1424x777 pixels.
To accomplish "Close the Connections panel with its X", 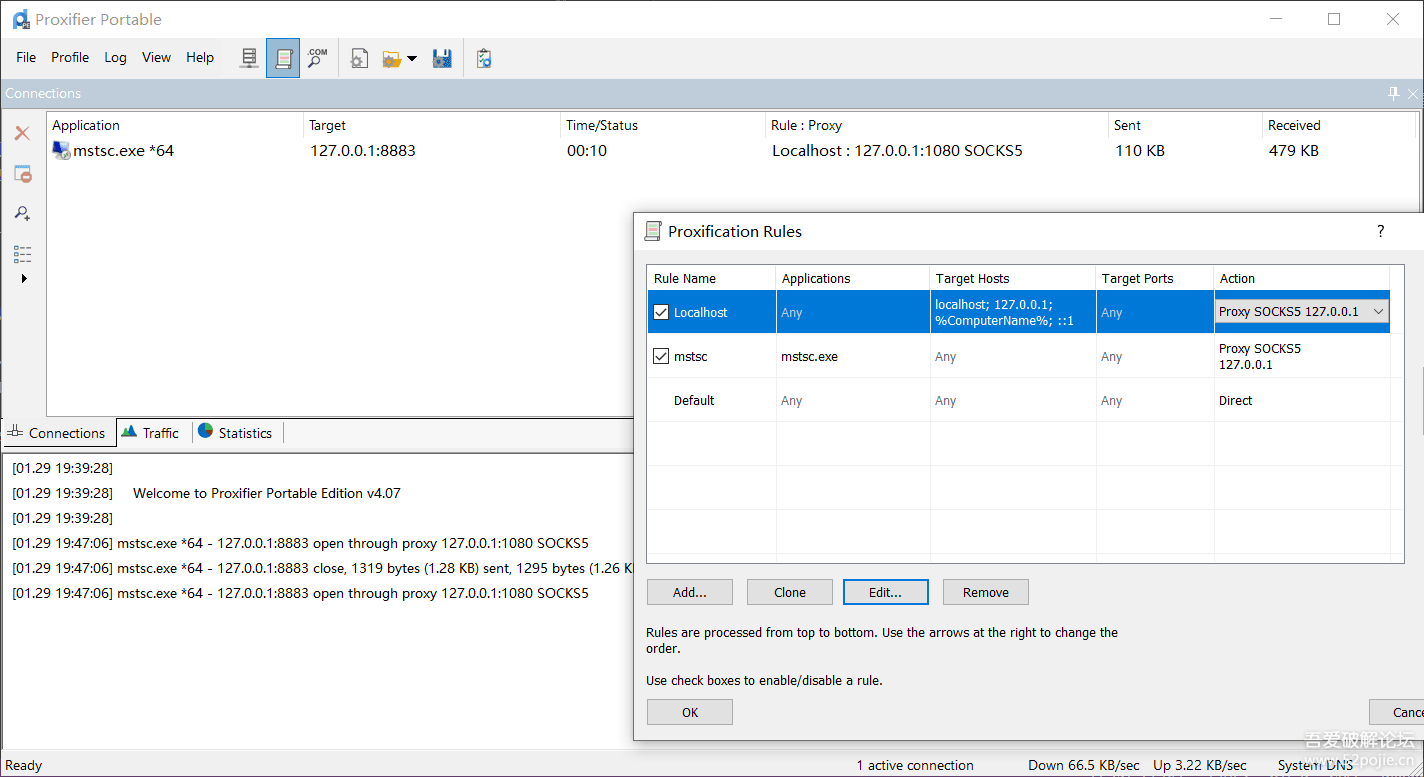I will click(1413, 93).
